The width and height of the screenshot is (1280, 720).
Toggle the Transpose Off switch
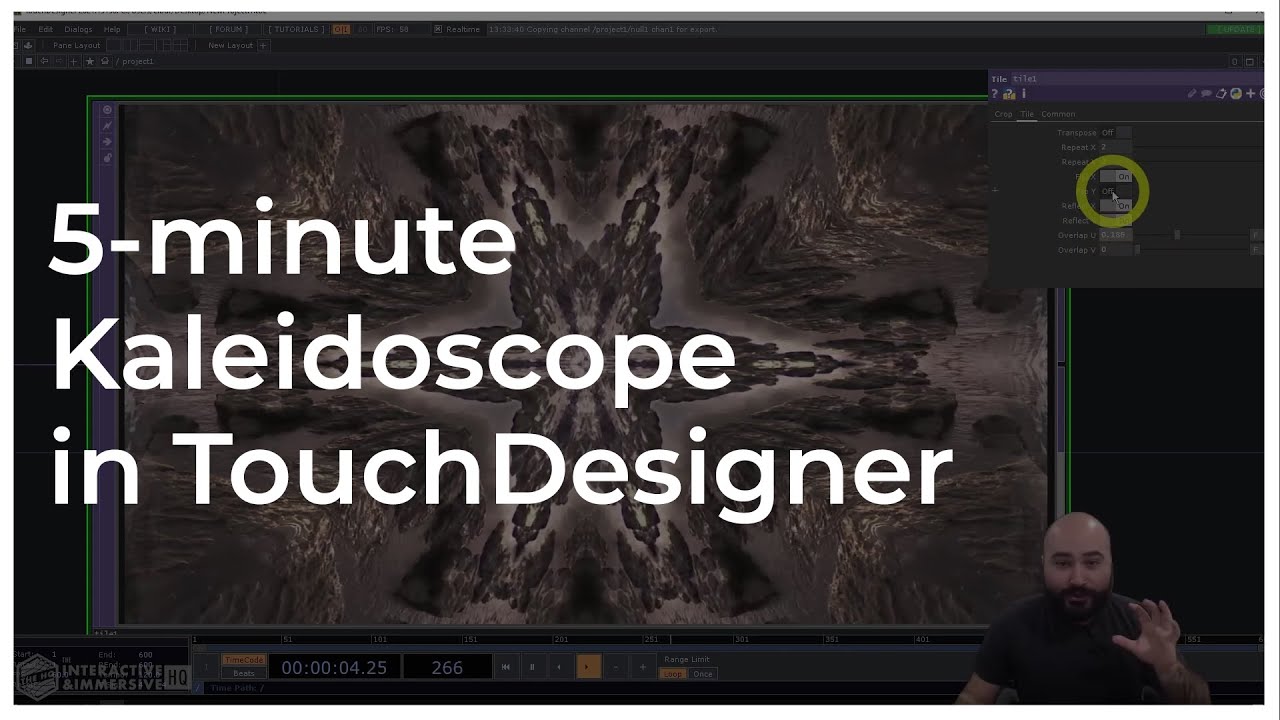click(x=1115, y=132)
